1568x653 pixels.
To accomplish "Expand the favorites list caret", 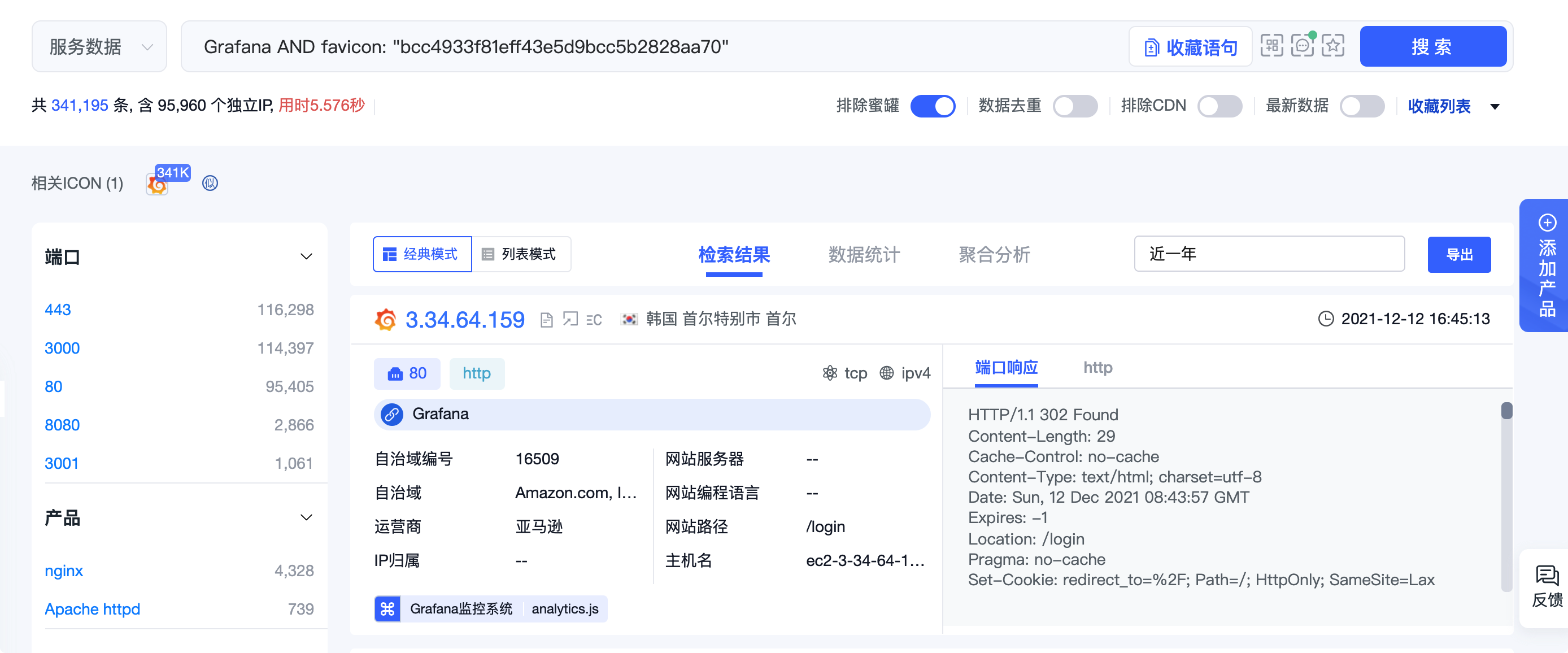I will point(1495,107).
